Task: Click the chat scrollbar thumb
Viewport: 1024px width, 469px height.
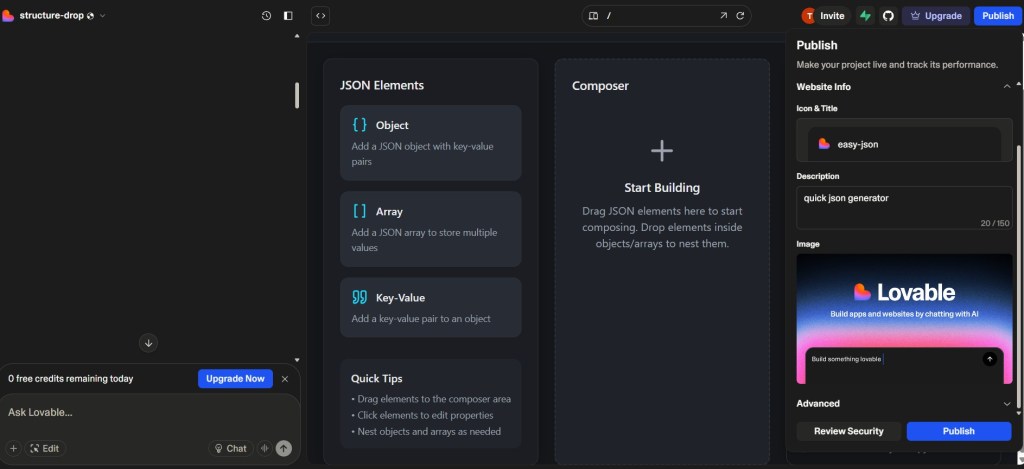Action: (x=297, y=95)
